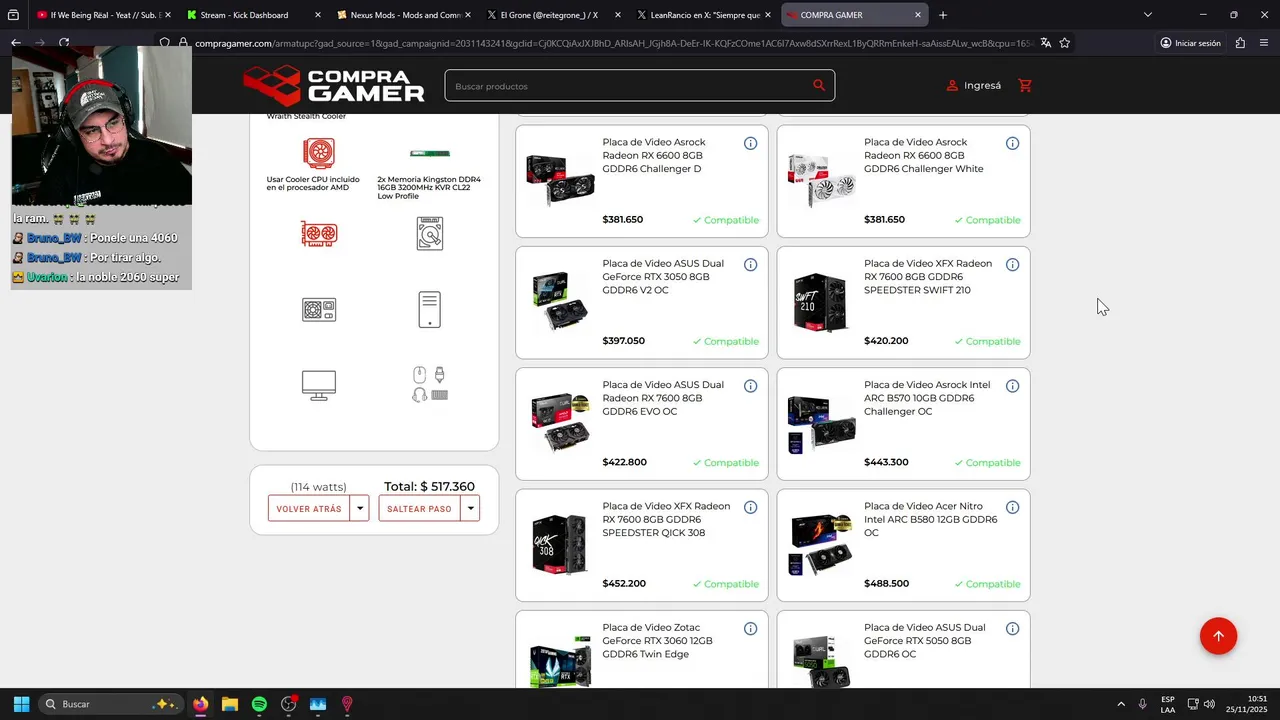Click the search magnifier icon

coord(819,85)
